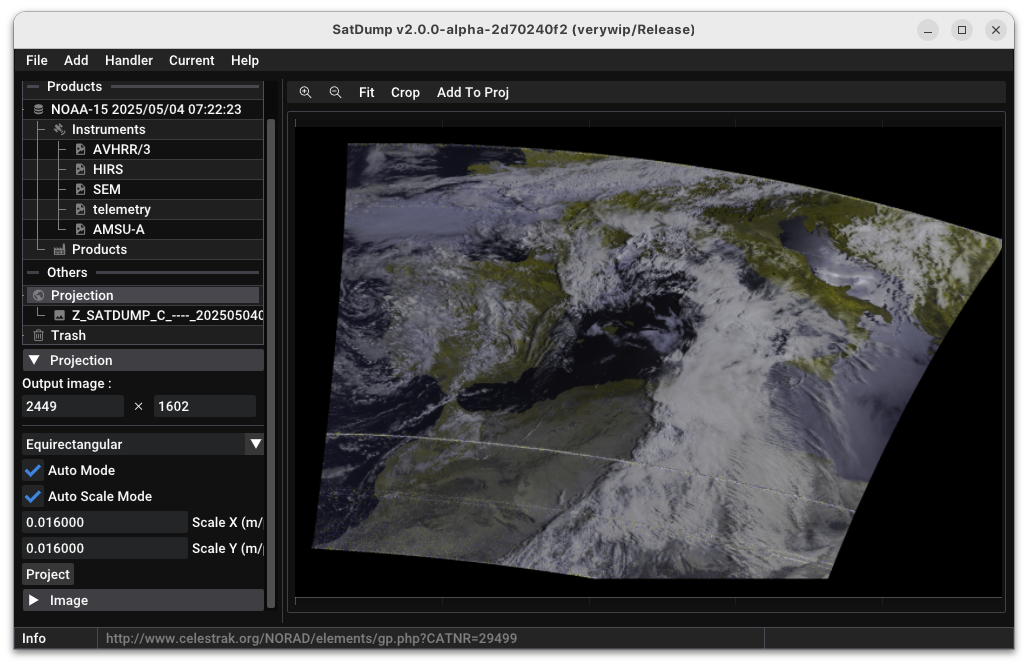Image resolution: width=1028 pixels, height=666 pixels.
Task: Click the left panel vertical scrollbar
Action: (271, 360)
